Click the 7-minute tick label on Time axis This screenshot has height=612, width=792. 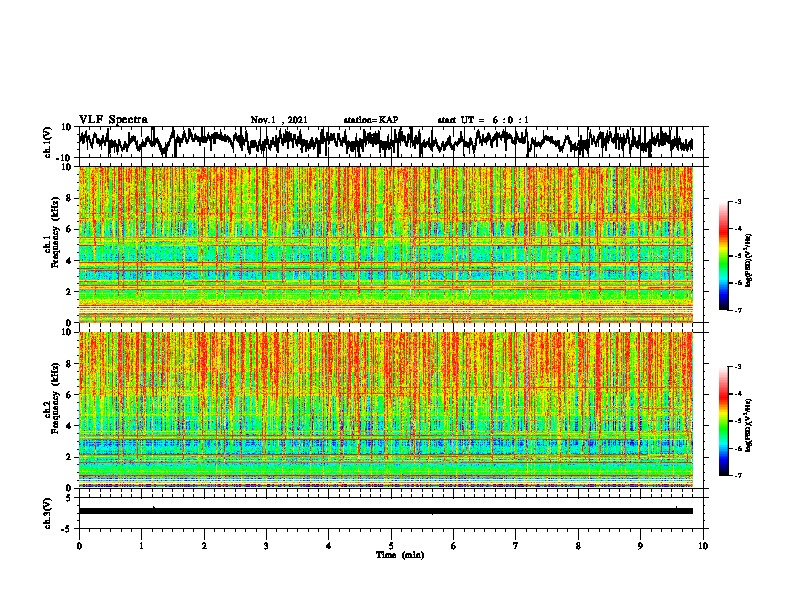516,546
